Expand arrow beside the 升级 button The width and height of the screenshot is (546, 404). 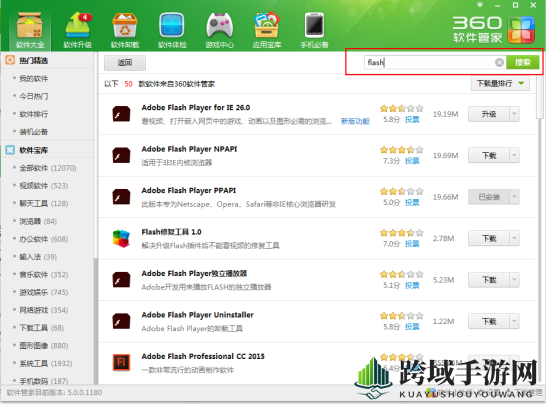[x=514, y=114]
